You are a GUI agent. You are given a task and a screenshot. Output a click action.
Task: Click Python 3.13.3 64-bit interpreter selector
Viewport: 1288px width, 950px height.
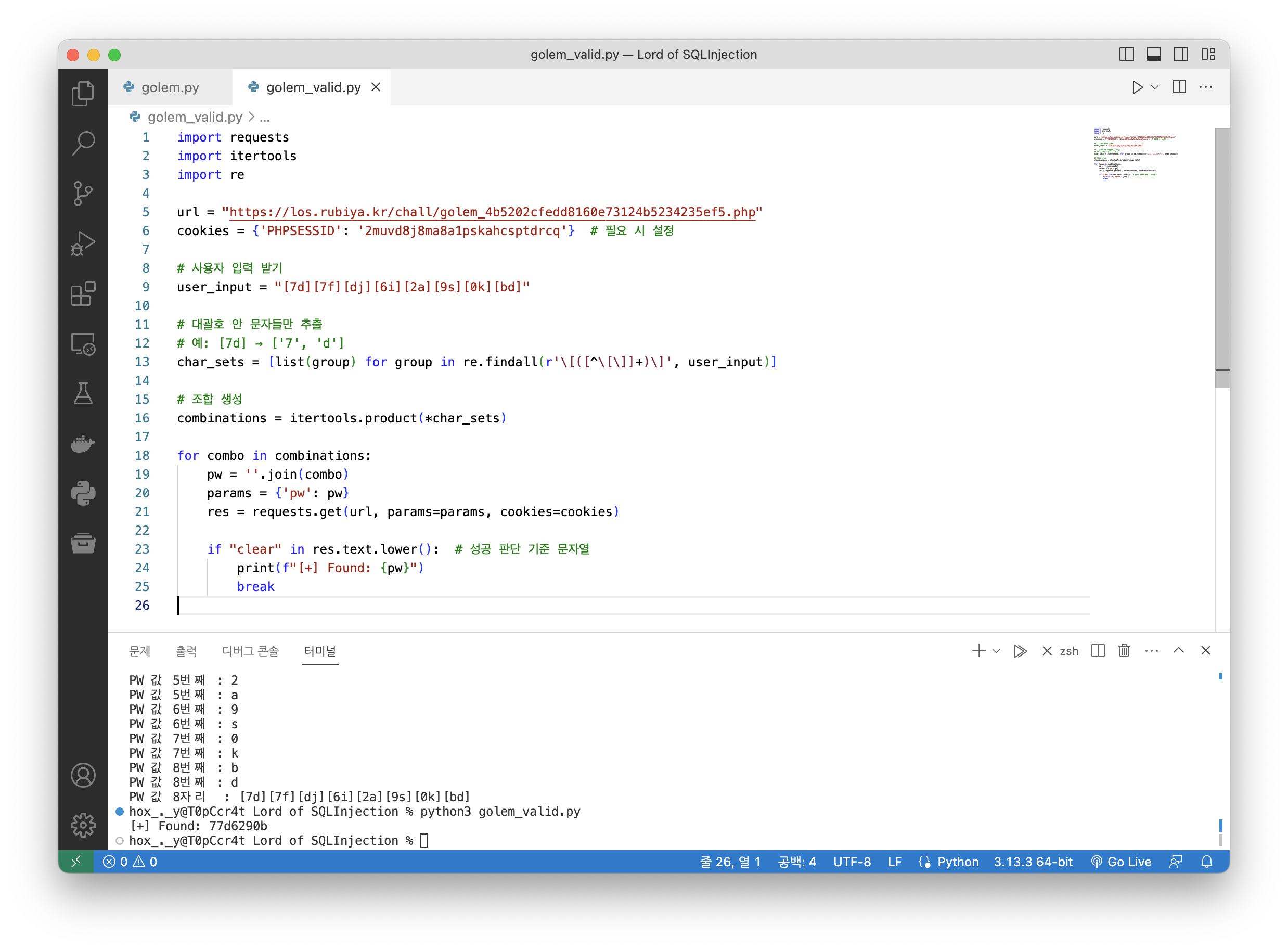tap(1033, 862)
